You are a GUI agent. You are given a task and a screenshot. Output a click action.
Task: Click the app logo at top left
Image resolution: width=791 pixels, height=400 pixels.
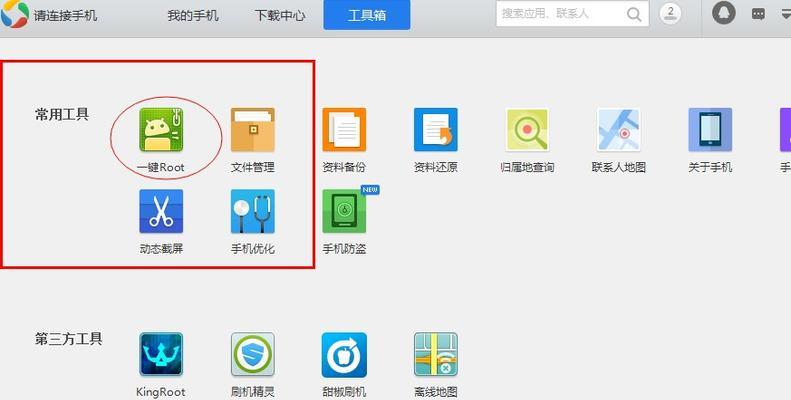[x=15, y=14]
